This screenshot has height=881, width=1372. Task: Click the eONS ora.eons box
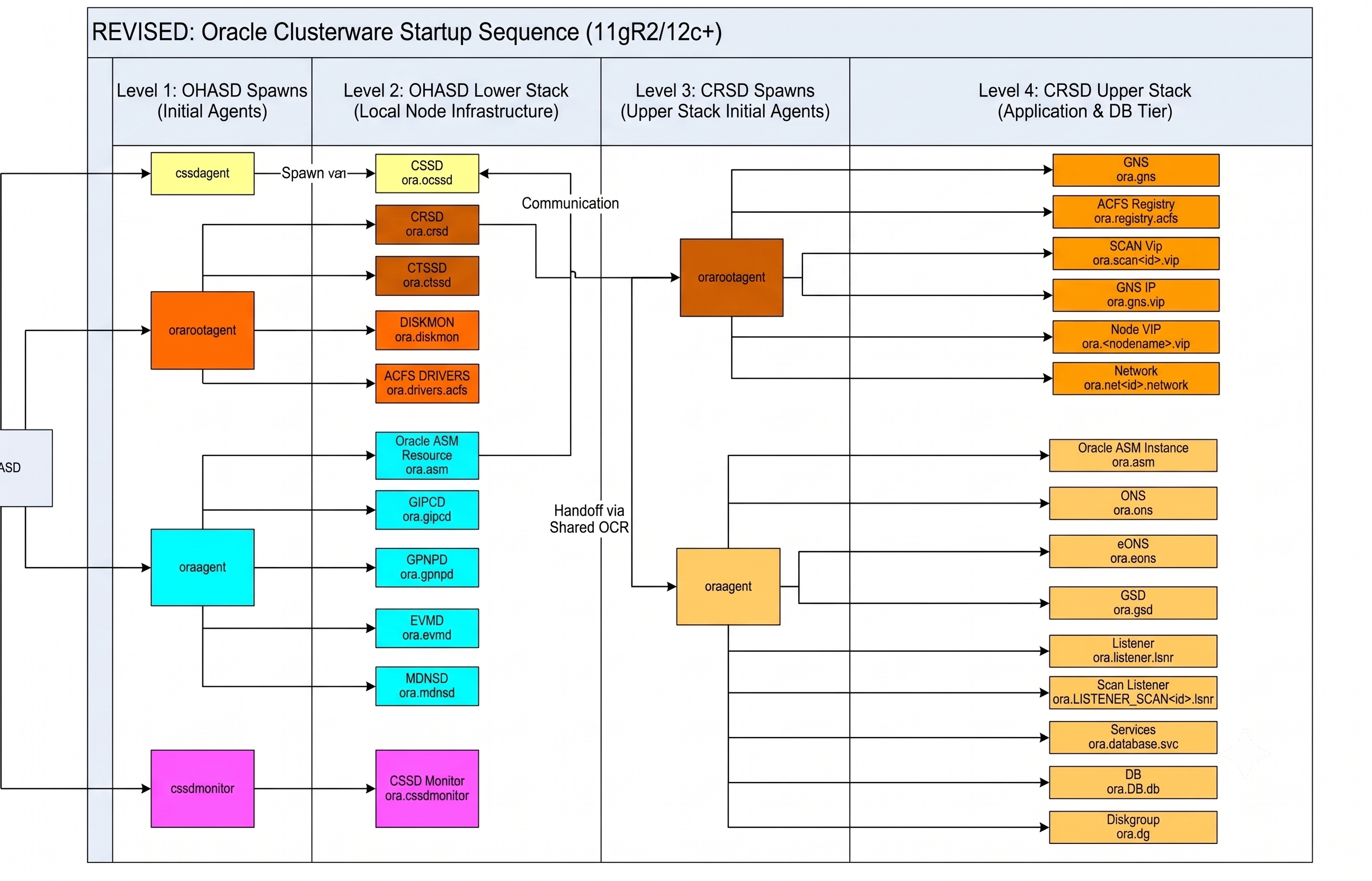click(x=1133, y=552)
